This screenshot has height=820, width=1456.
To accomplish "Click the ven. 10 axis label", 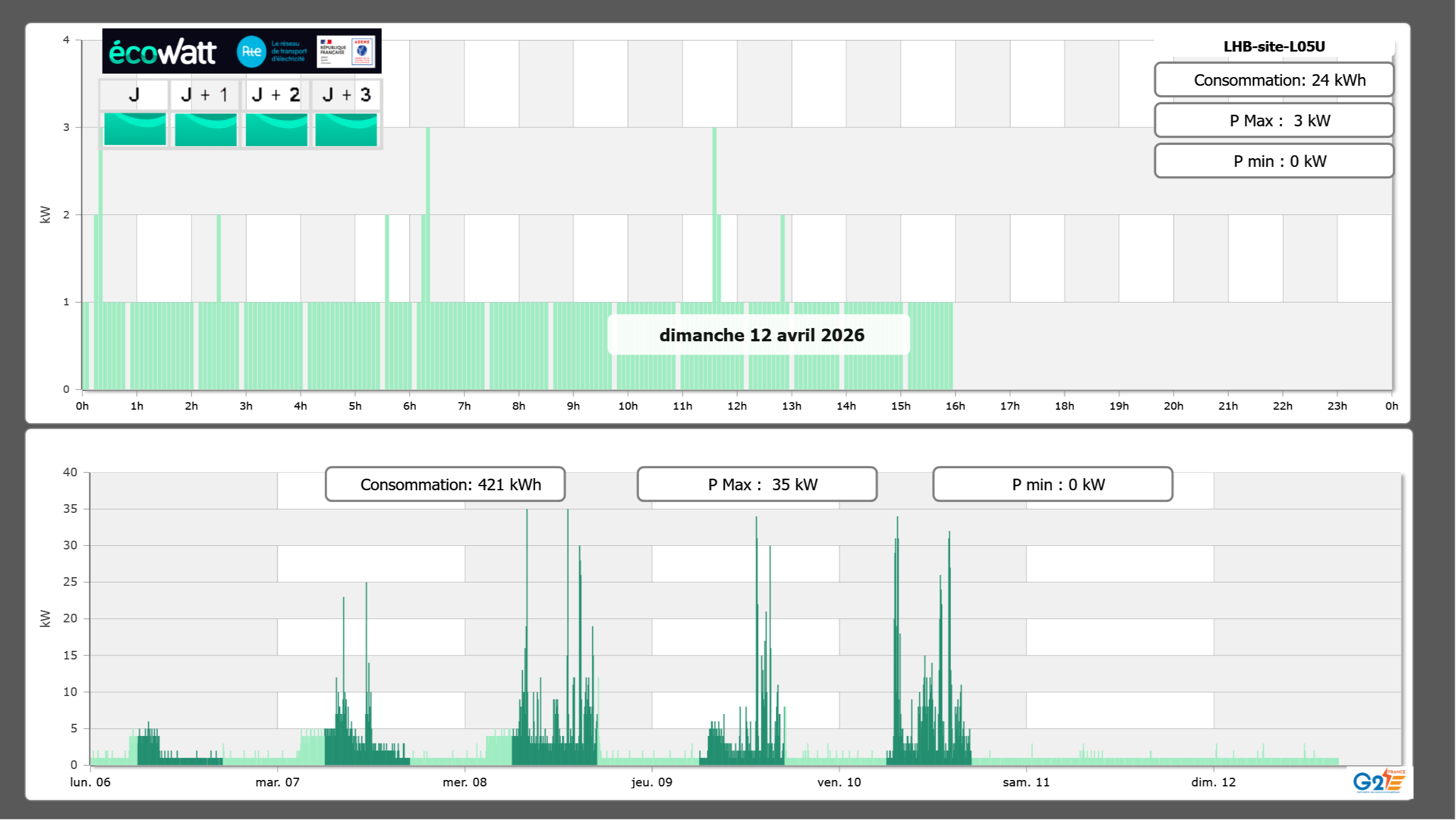I will (x=838, y=782).
